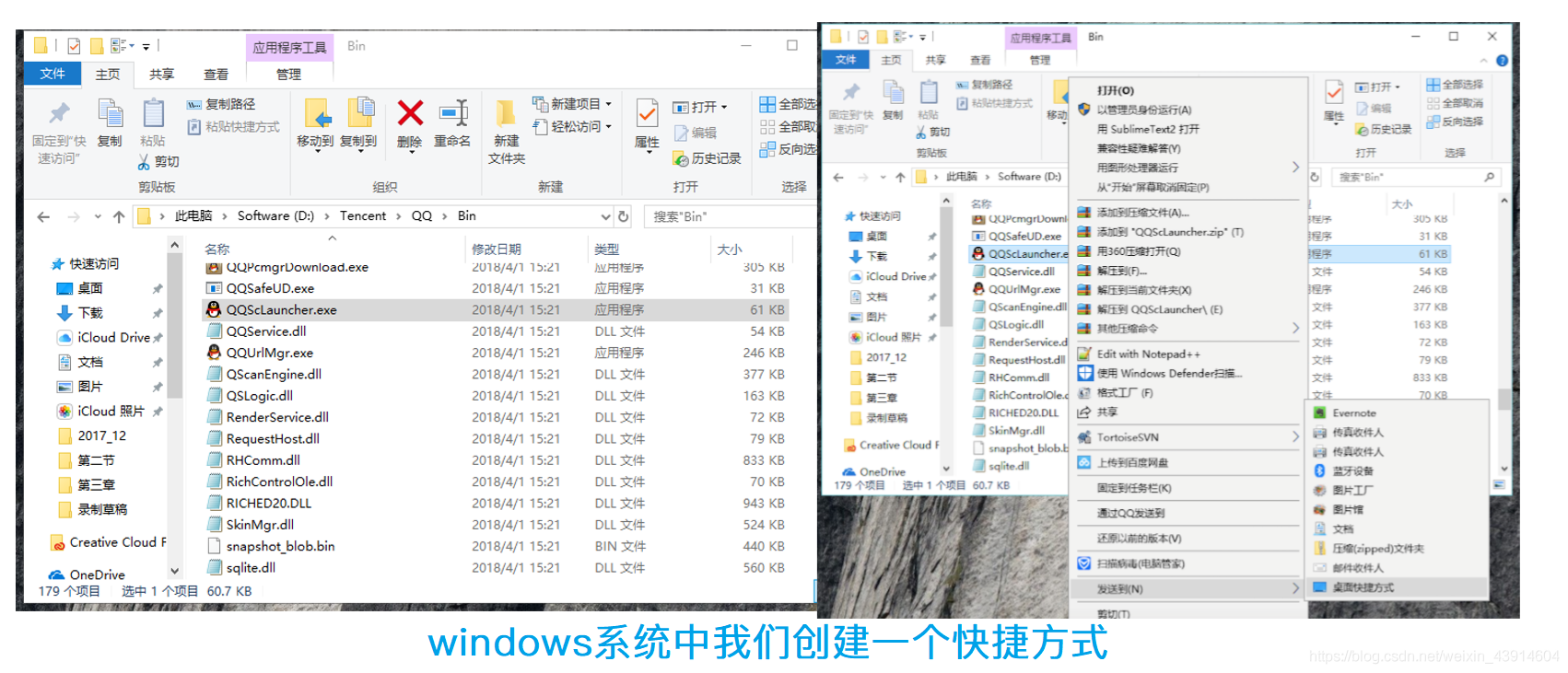Click the 属性 properties icon in left window

tap(648, 114)
